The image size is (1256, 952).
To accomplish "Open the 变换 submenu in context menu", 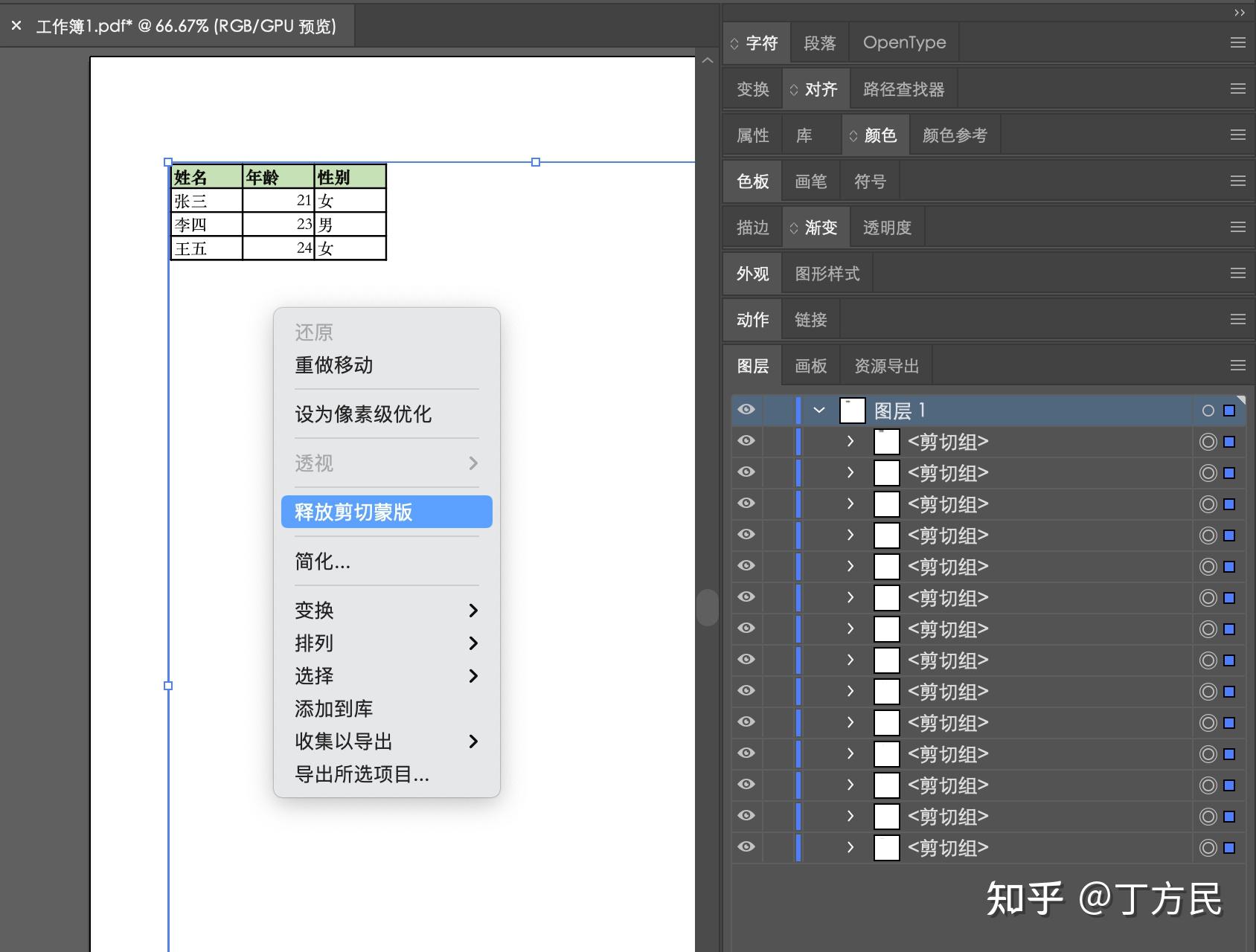I will click(x=314, y=610).
